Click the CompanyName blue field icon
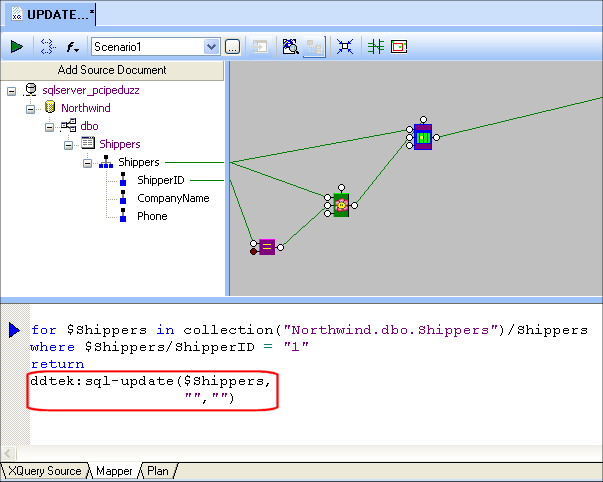603x482 pixels. [123, 197]
